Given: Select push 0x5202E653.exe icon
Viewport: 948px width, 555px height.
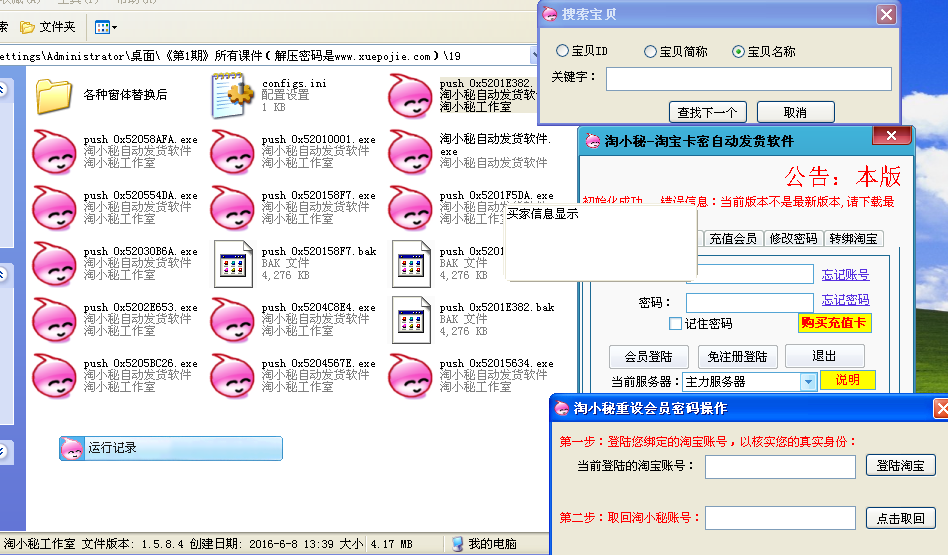Looking at the screenshot, I should tap(54, 320).
